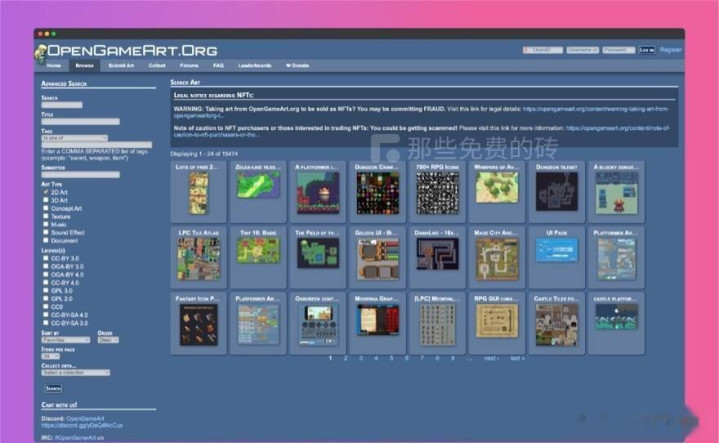Open the Leaderboards tab
Viewport: 719px width, 443px height.
tap(254, 66)
